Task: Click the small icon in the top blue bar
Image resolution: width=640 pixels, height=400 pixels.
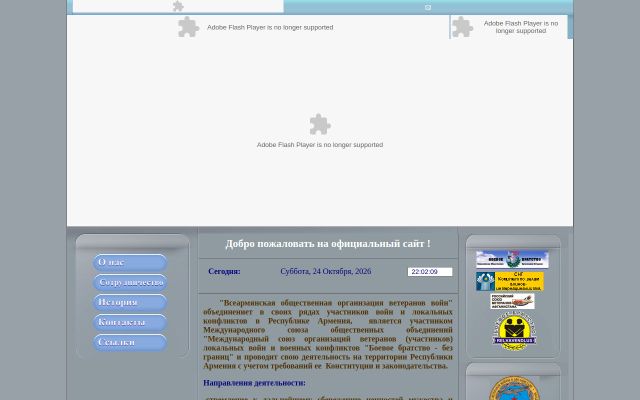Action: pos(428,7)
